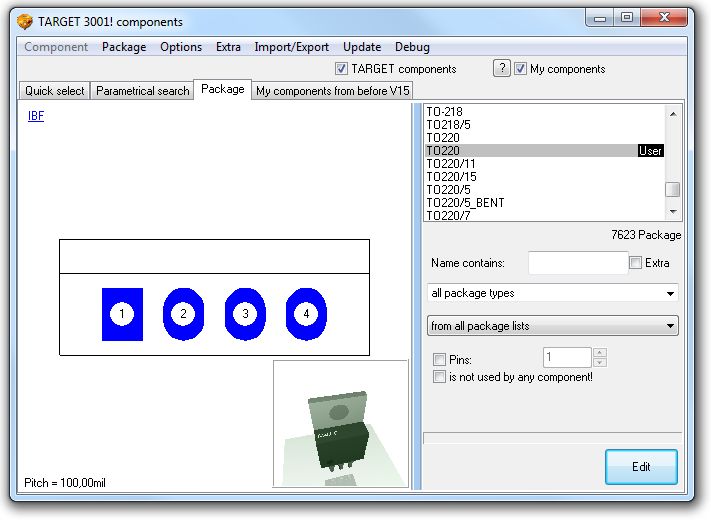
Task: Select pad 4 in the footprint preview
Action: [306, 314]
